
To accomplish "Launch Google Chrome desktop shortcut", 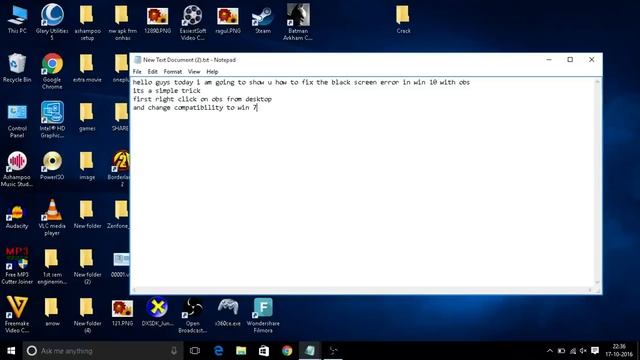I will [52, 71].
